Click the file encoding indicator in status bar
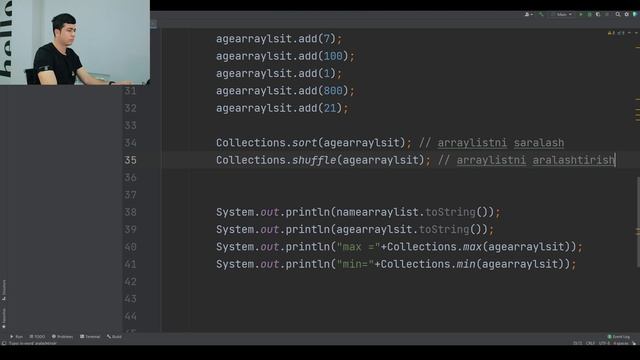The height and width of the screenshot is (360, 640). click(604, 343)
